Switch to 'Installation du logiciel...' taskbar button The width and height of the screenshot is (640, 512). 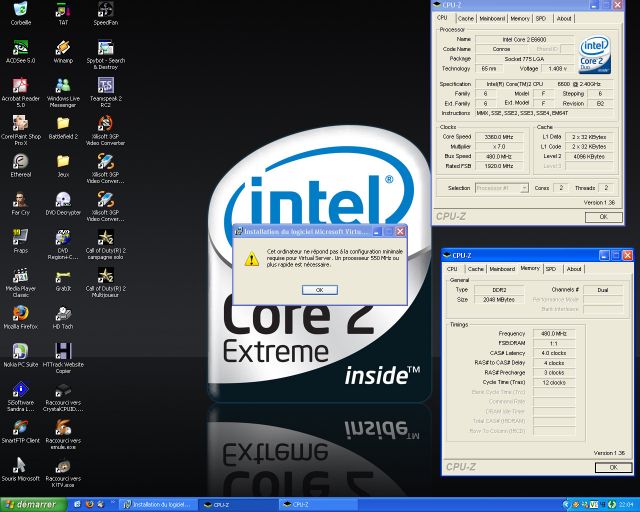coord(157,505)
